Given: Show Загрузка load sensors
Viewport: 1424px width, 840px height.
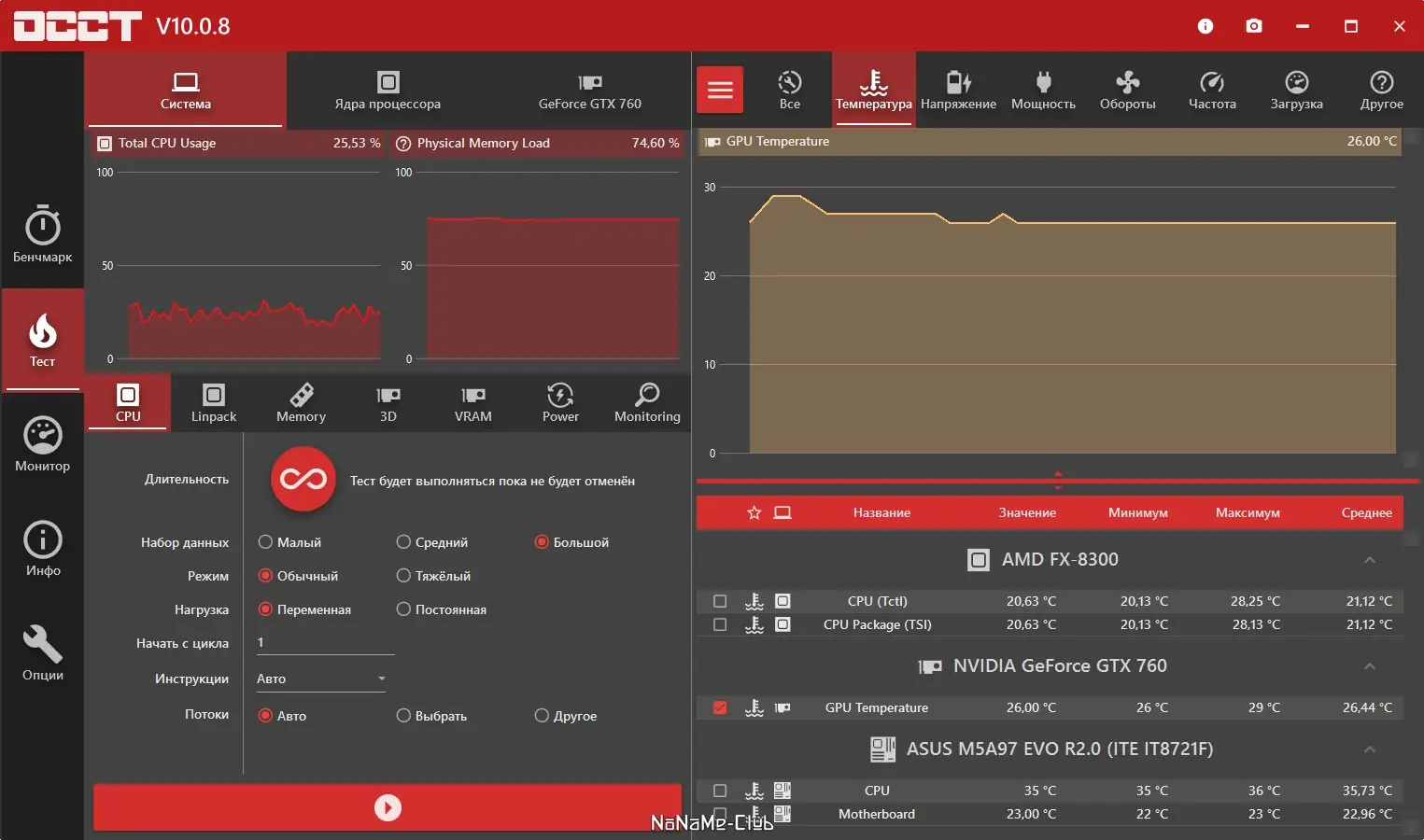Looking at the screenshot, I should (x=1296, y=90).
